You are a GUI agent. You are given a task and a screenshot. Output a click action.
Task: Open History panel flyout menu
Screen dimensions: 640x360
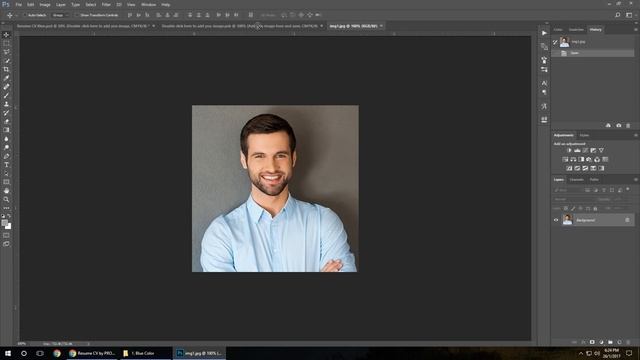click(x=636, y=29)
